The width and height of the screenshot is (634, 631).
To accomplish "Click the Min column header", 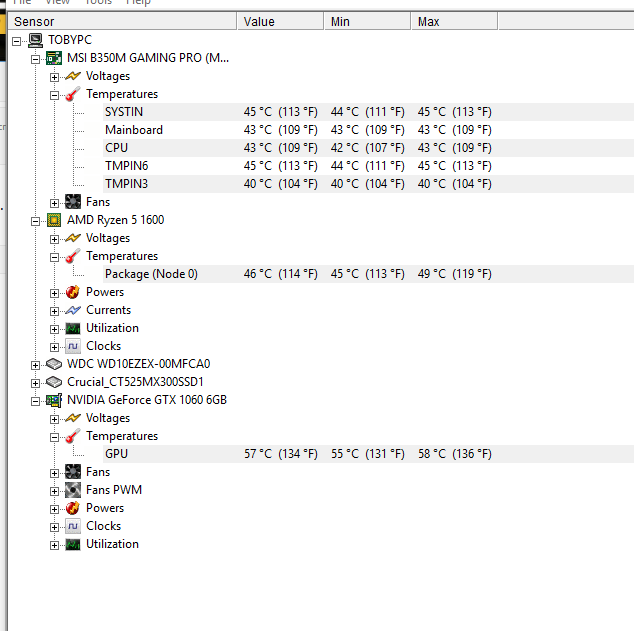I will [368, 21].
